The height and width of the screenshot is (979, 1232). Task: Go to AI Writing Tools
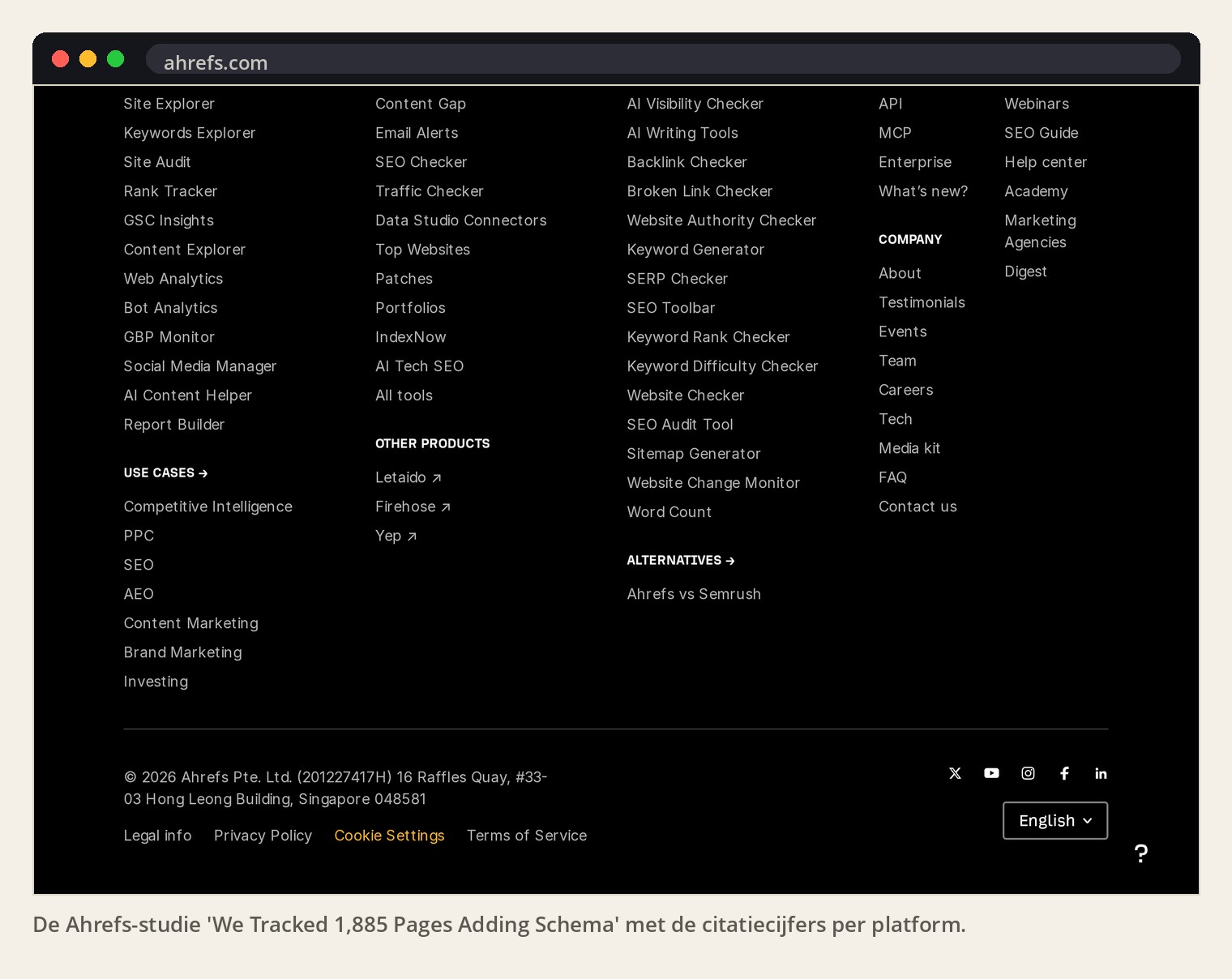tap(682, 133)
